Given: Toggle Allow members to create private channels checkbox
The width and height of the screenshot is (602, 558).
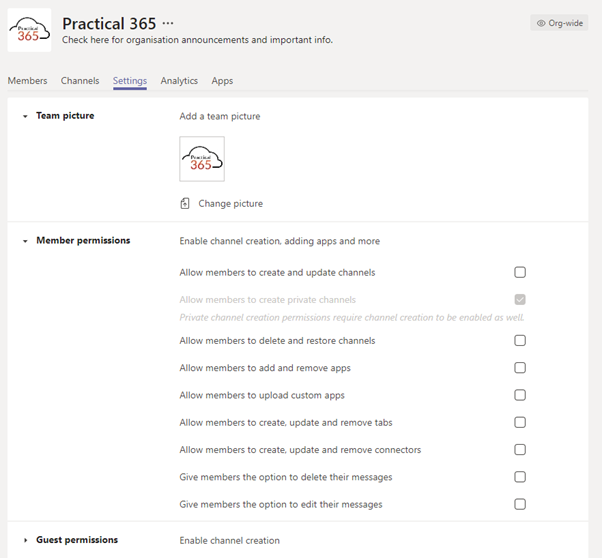Looking at the screenshot, I should point(520,300).
